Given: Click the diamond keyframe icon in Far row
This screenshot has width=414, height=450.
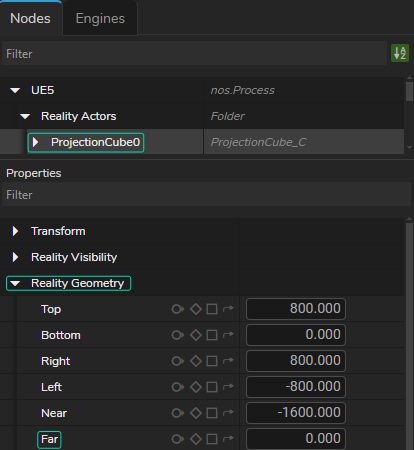Looking at the screenshot, I should (196, 439).
